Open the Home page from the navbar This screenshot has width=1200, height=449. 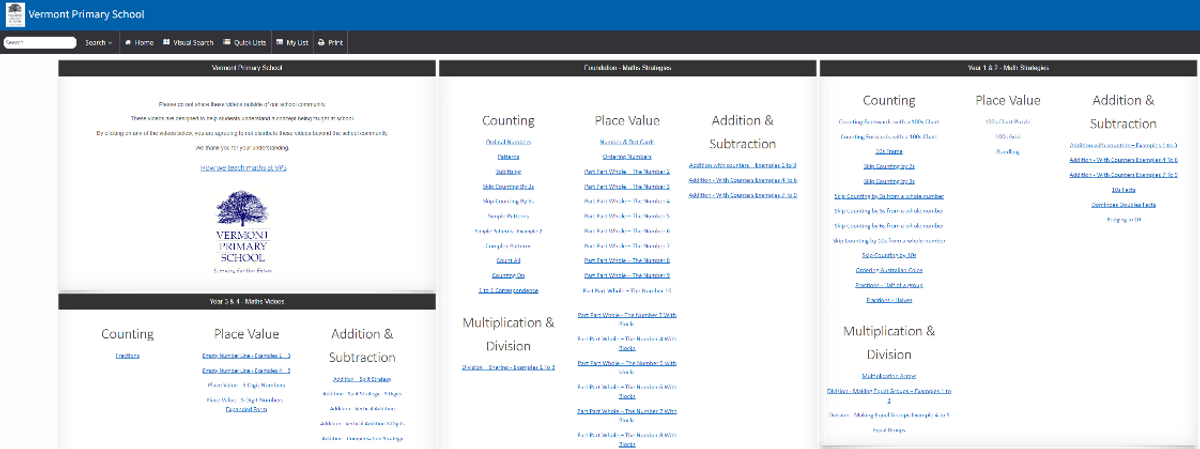pyautogui.click(x=139, y=43)
